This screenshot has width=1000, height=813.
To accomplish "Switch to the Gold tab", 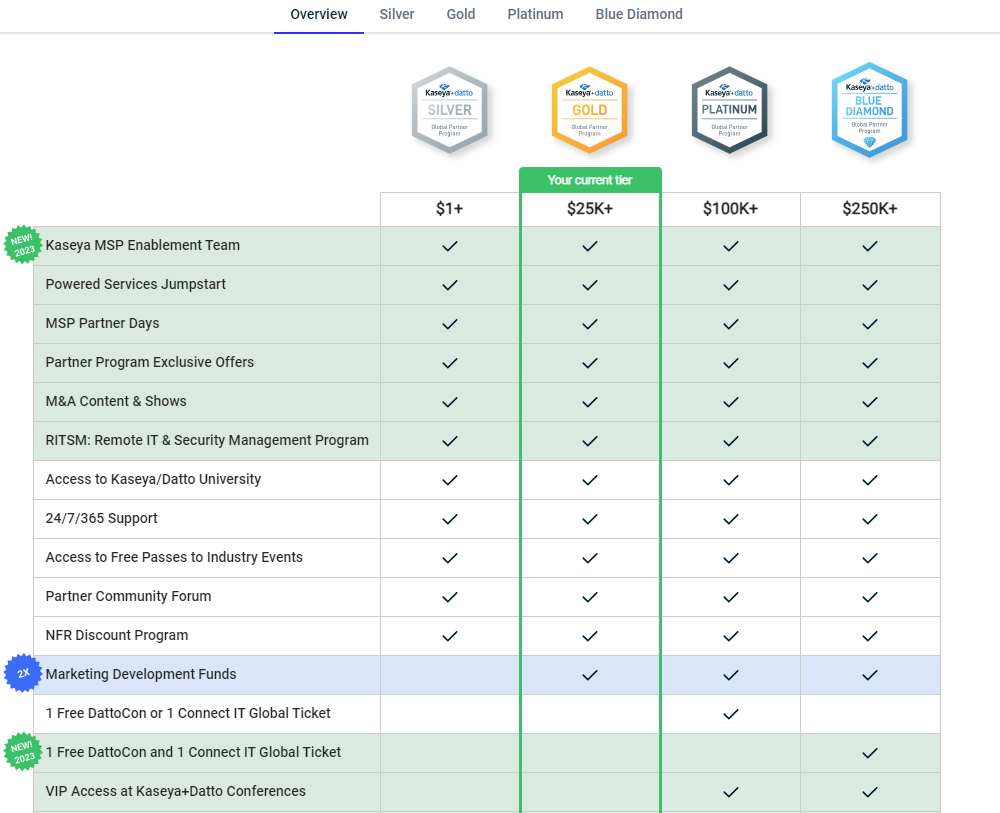I will coord(461,15).
